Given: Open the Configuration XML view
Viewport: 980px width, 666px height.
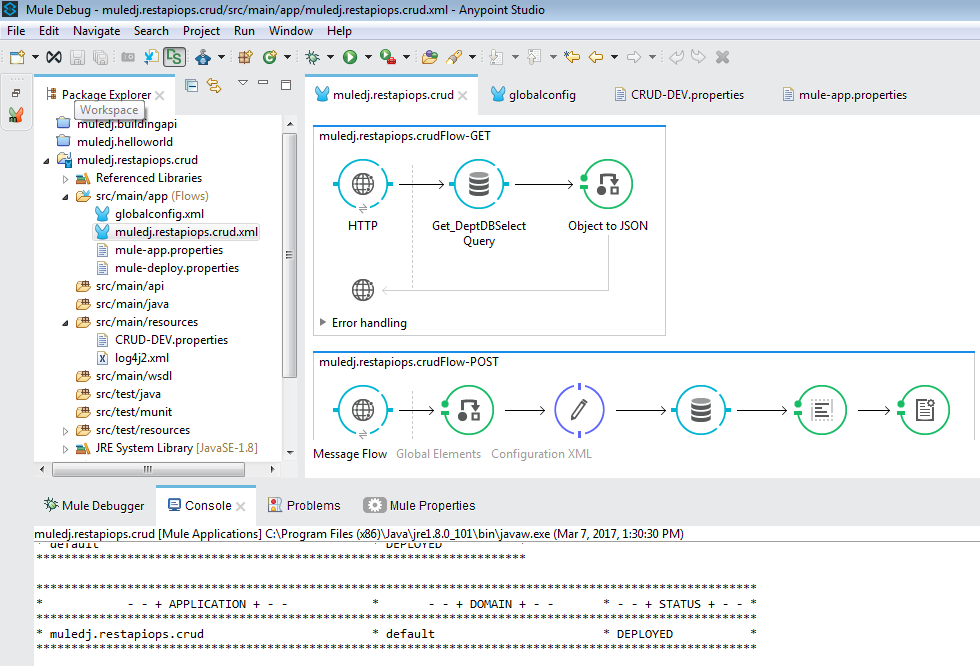Looking at the screenshot, I should pyautogui.click(x=541, y=452).
